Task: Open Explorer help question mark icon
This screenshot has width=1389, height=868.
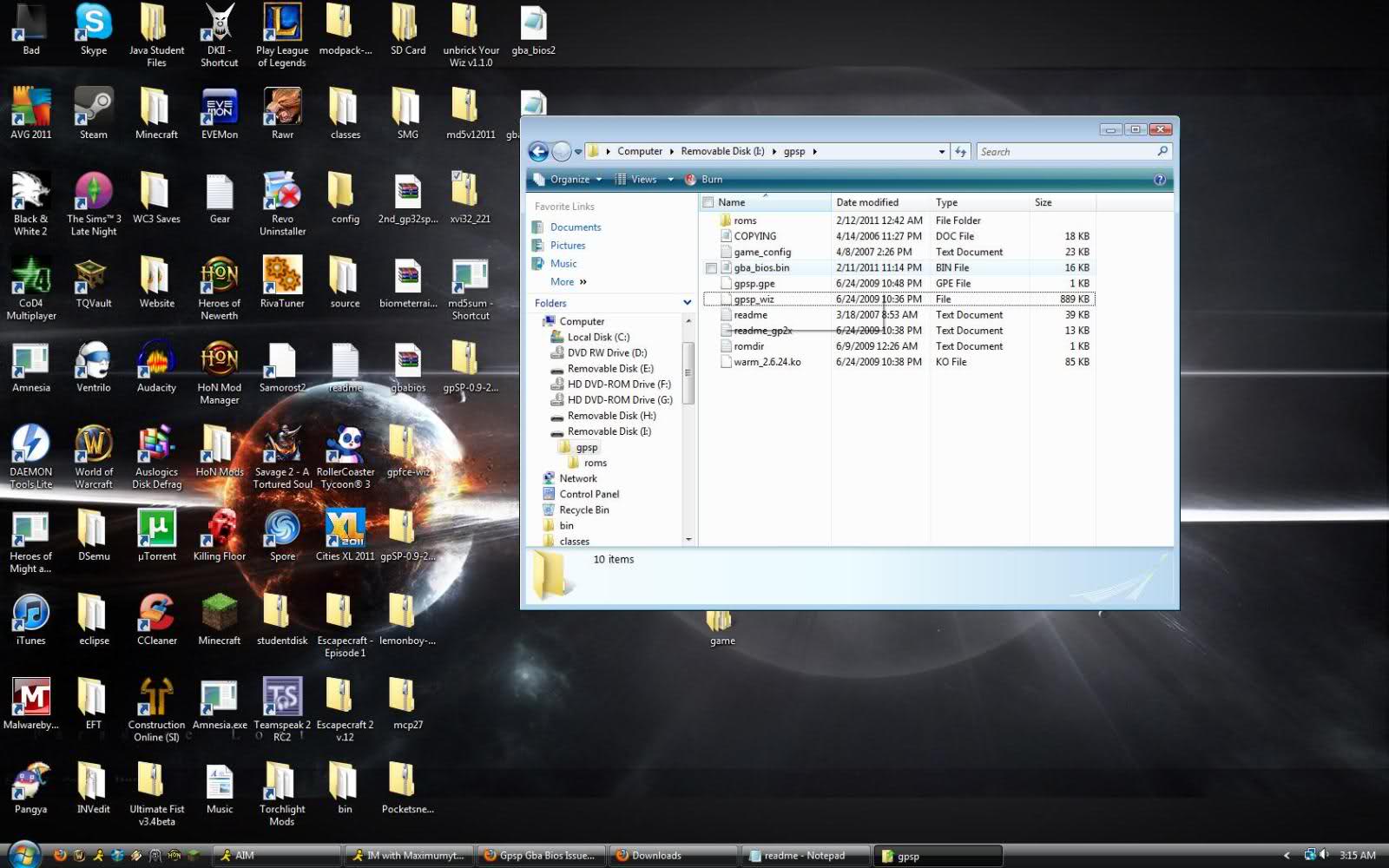Action: (x=1159, y=180)
